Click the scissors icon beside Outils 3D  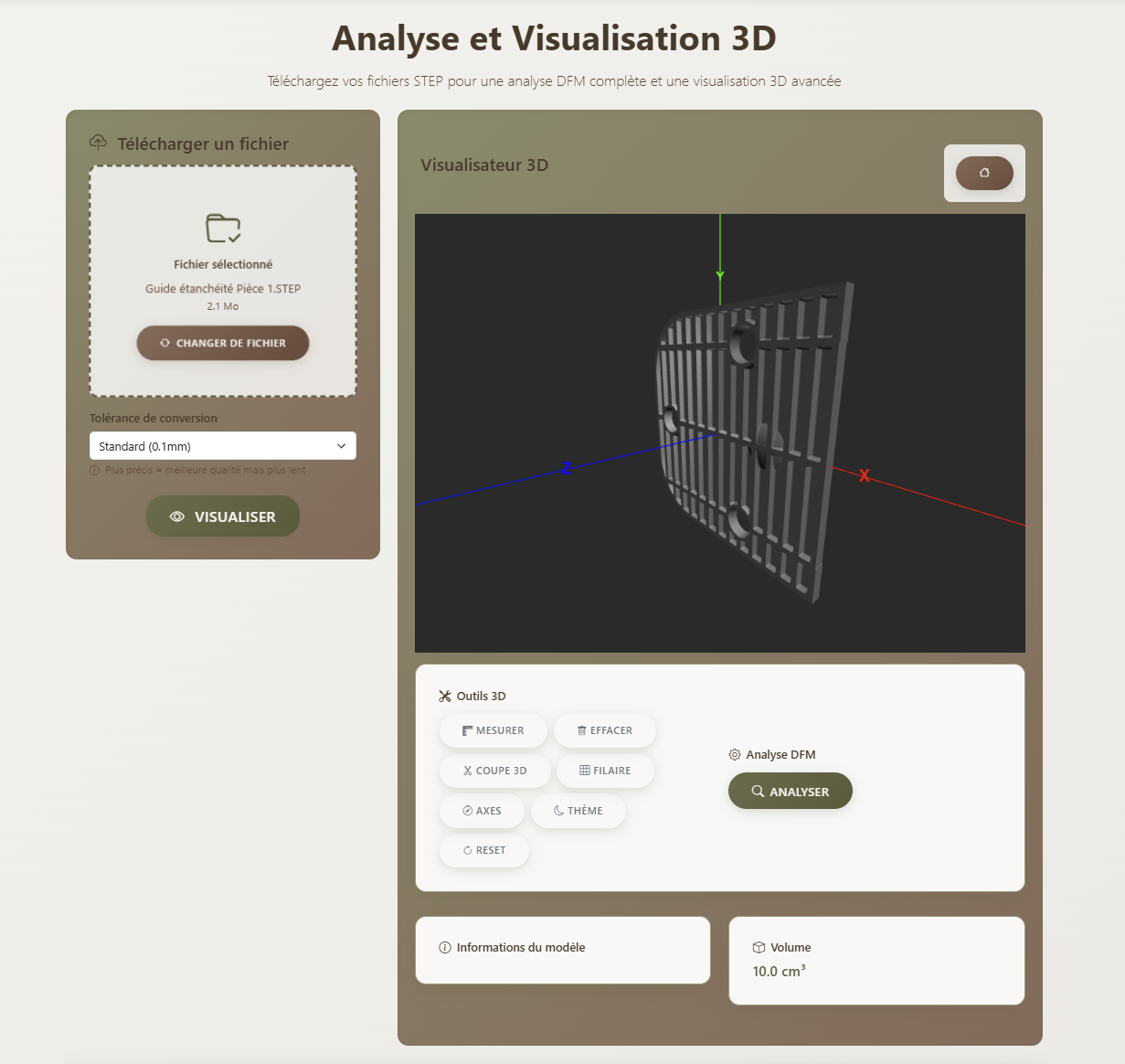point(445,696)
